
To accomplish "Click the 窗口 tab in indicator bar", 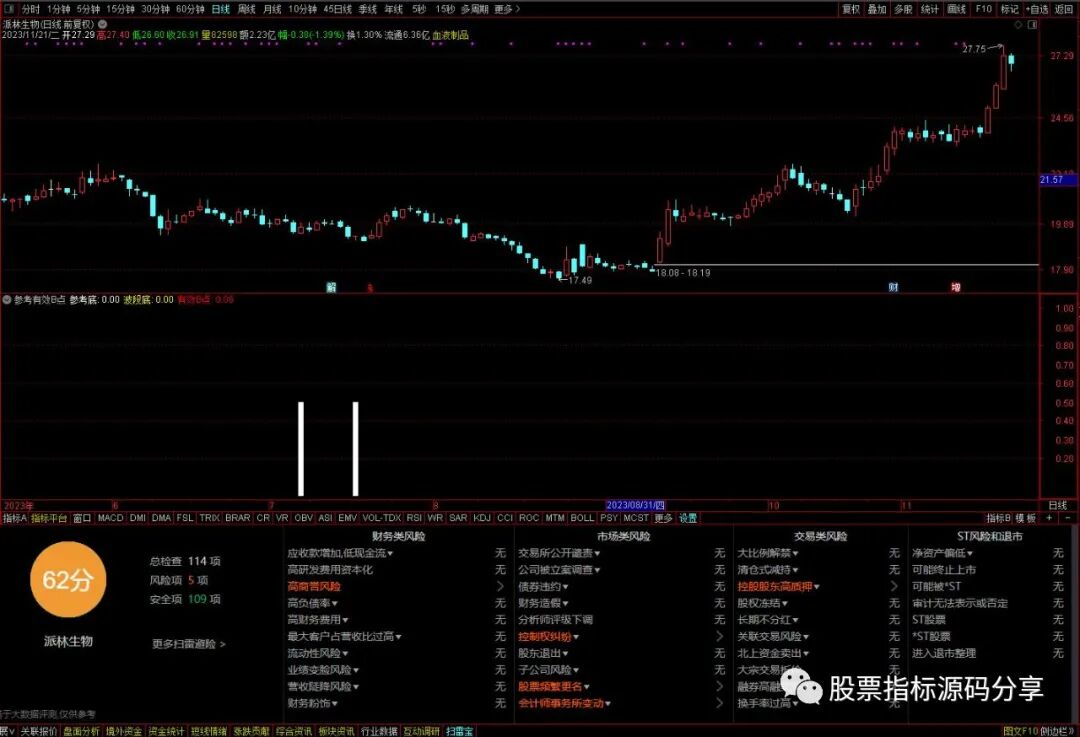I will point(82,518).
